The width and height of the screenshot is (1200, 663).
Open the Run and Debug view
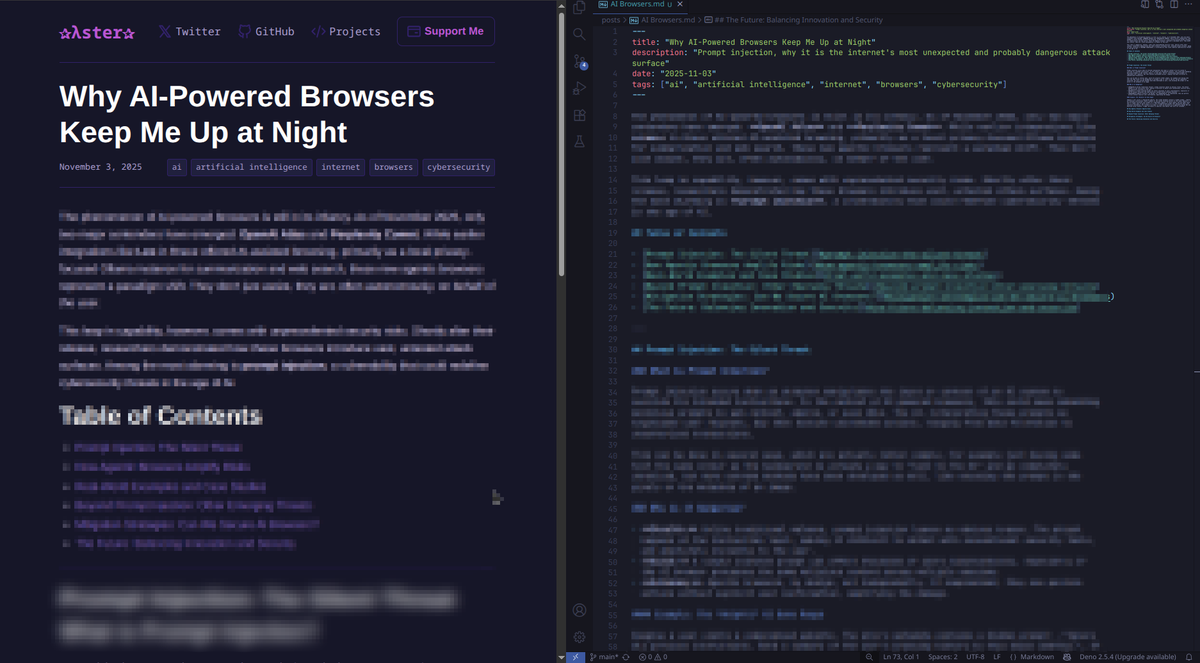[579, 88]
